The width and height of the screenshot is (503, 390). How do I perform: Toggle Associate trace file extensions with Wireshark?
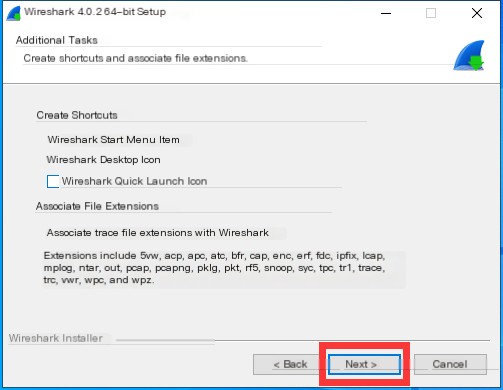click(158, 233)
